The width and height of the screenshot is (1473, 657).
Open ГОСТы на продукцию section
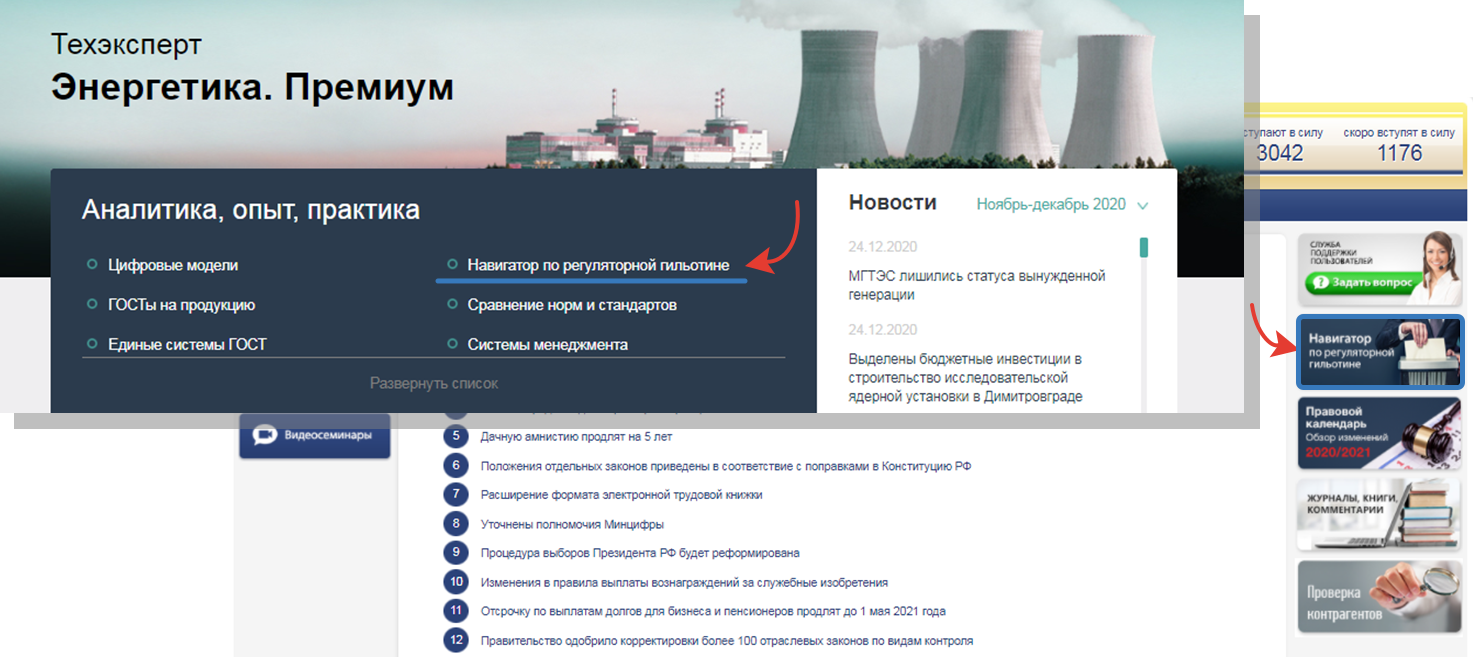182,305
